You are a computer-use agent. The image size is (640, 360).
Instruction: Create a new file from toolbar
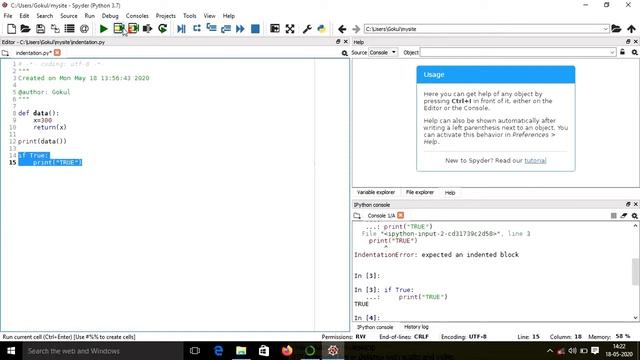click(x=11, y=29)
